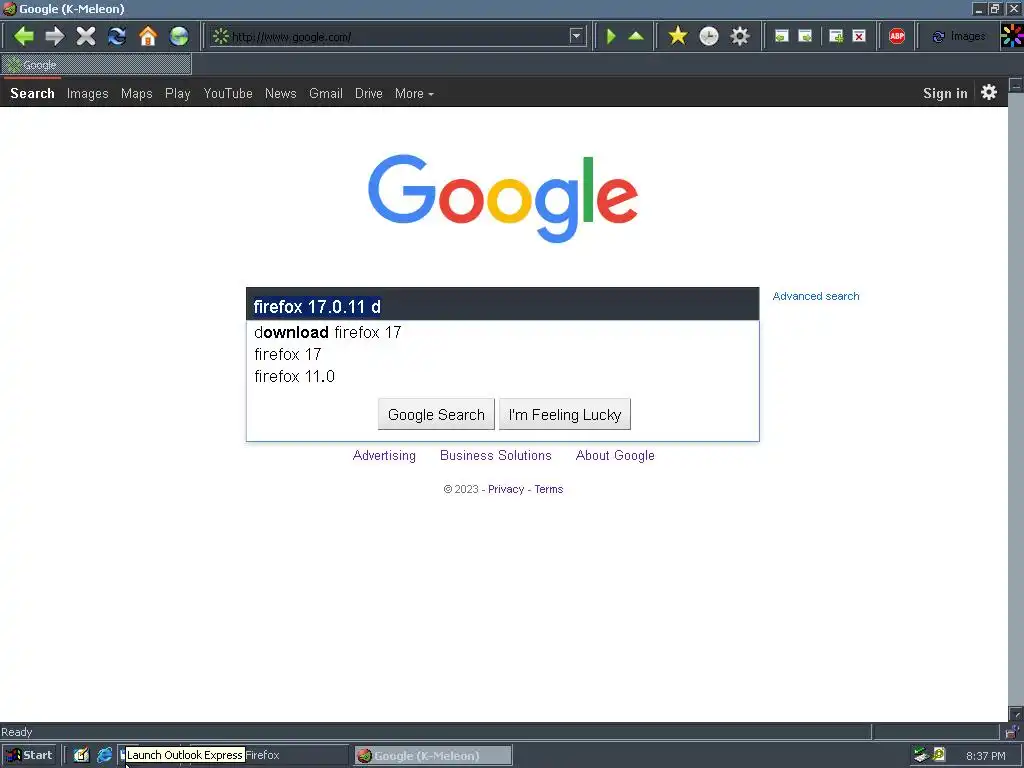Click the yellow system tray icon beside the clock
Screen dimensions: 1024x768
(x=939, y=755)
